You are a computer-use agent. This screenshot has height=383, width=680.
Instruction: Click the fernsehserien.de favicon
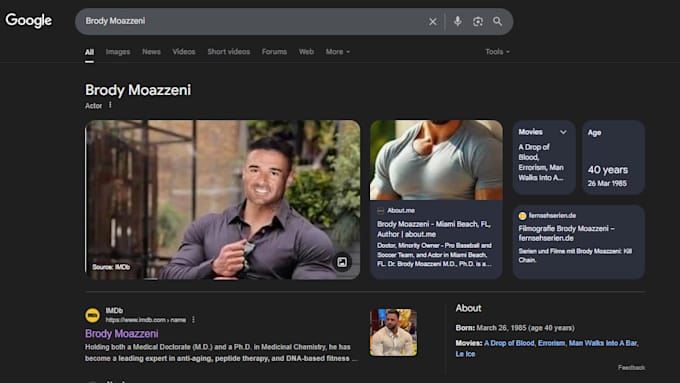point(522,216)
